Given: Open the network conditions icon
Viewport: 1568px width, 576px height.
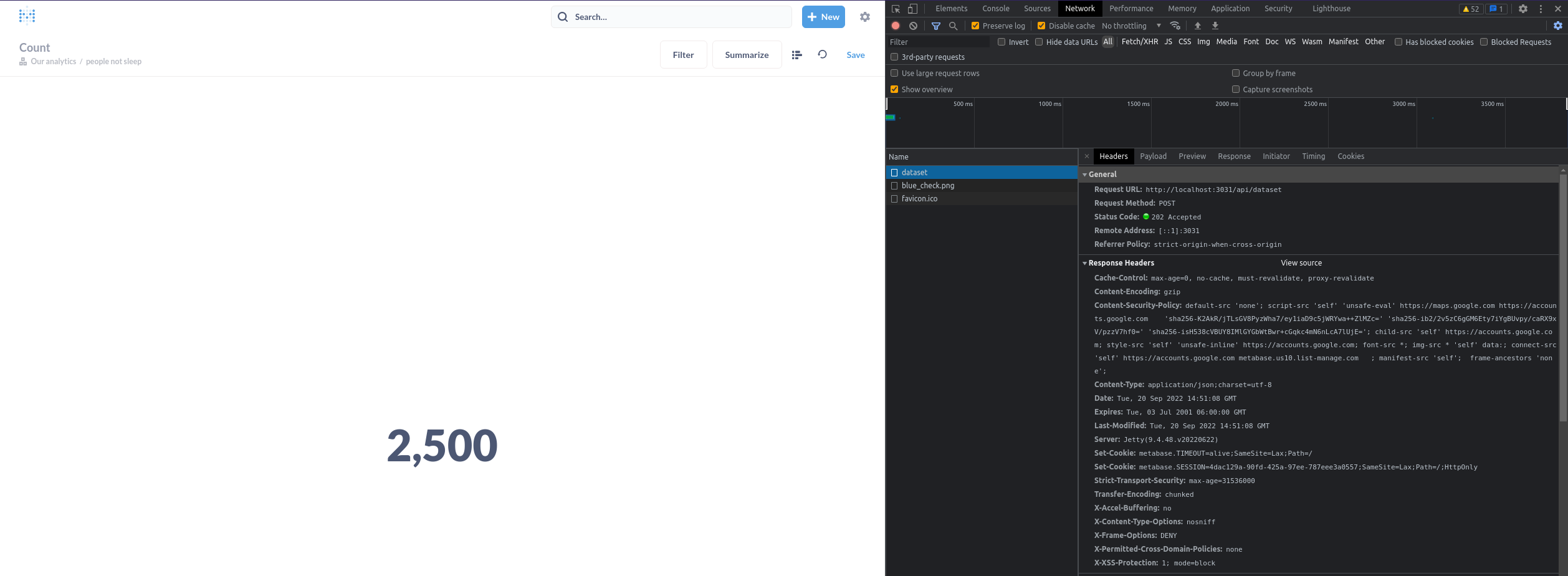Looking at the screenshot, I should tap(1175, 26).
